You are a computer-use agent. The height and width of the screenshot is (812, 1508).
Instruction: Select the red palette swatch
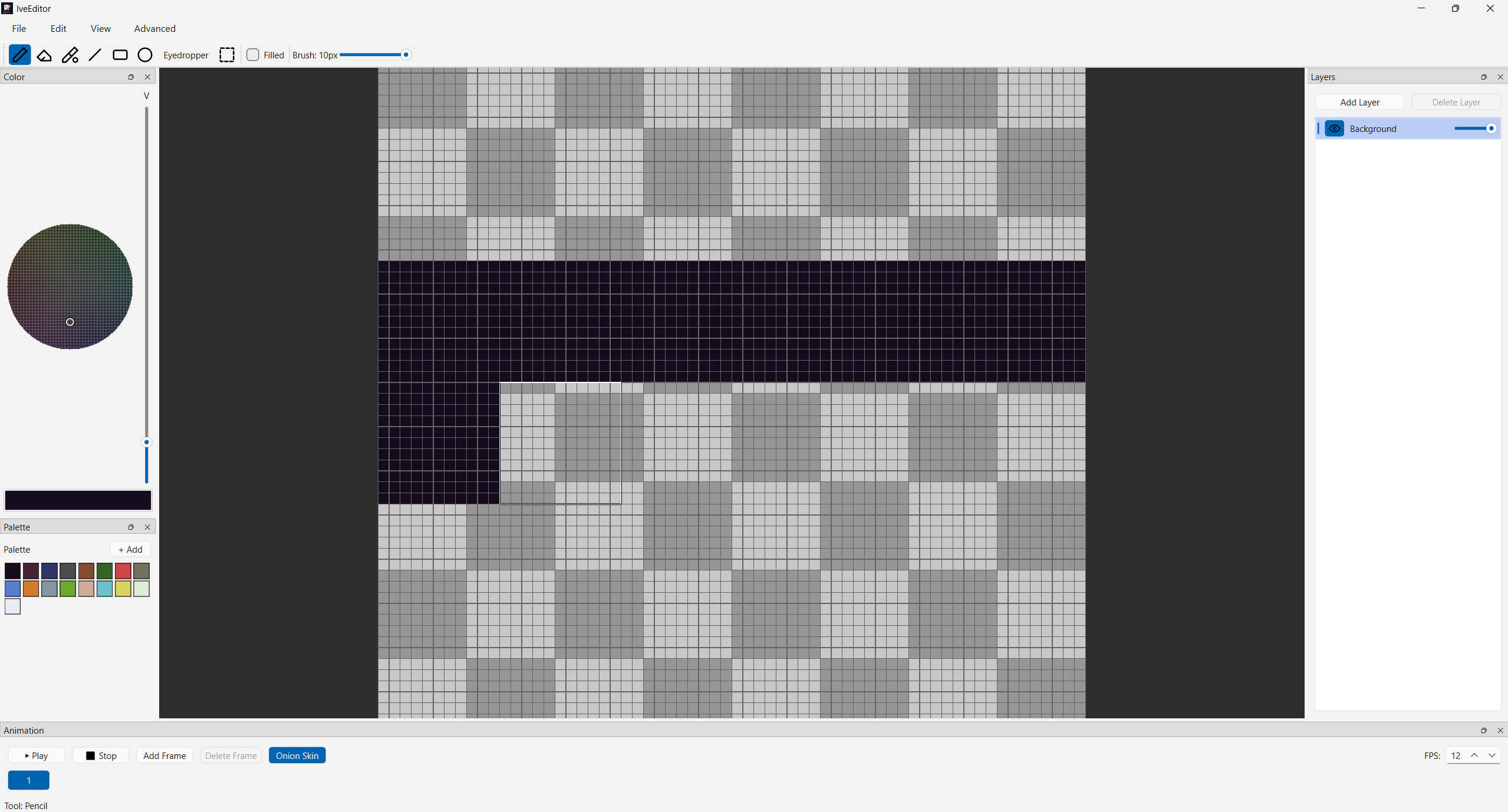click(123, 570)
